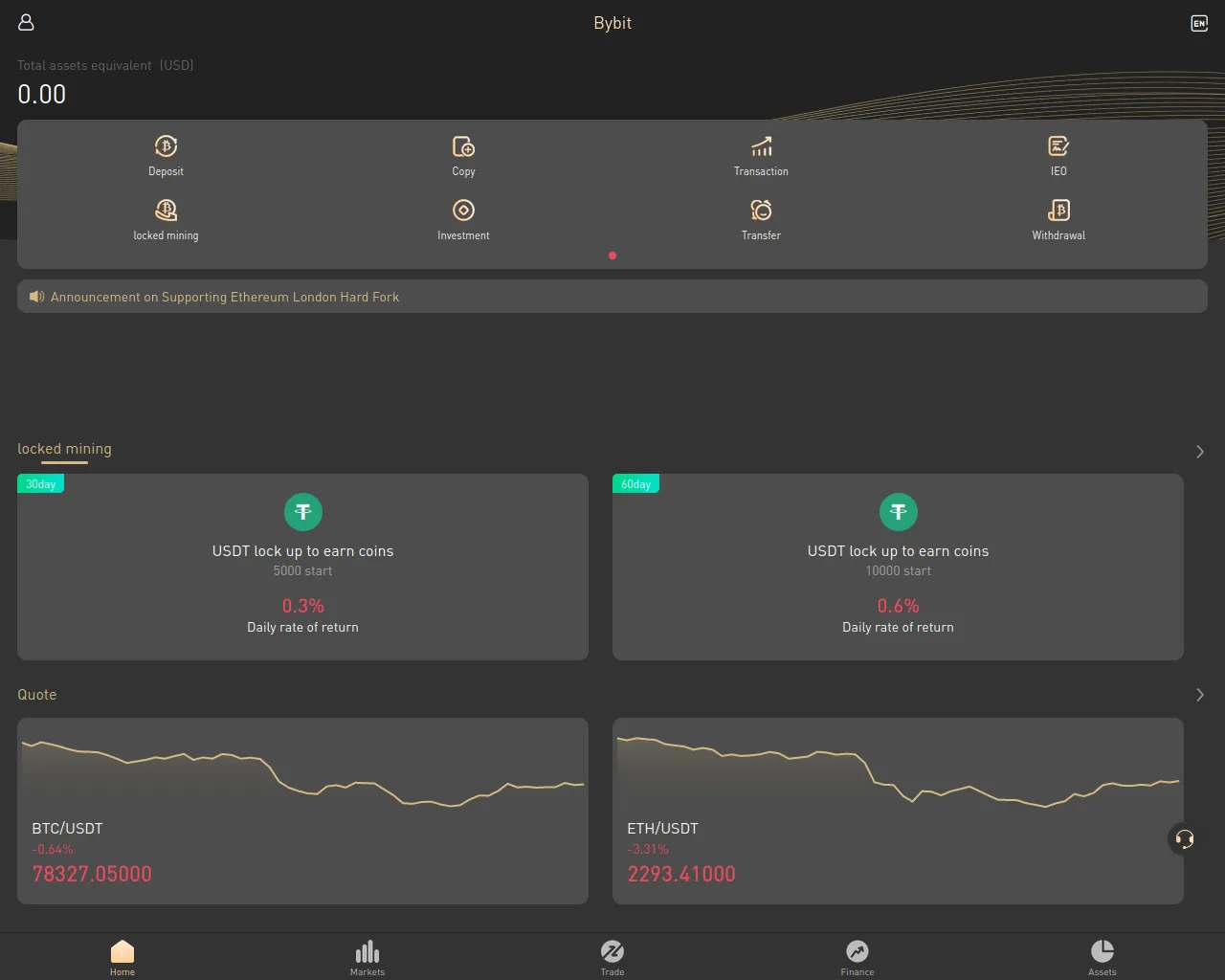The width and height of the screenshot is (1225, 980).
Task: Switch language with the EN icon
Action: click(1198, 23)
